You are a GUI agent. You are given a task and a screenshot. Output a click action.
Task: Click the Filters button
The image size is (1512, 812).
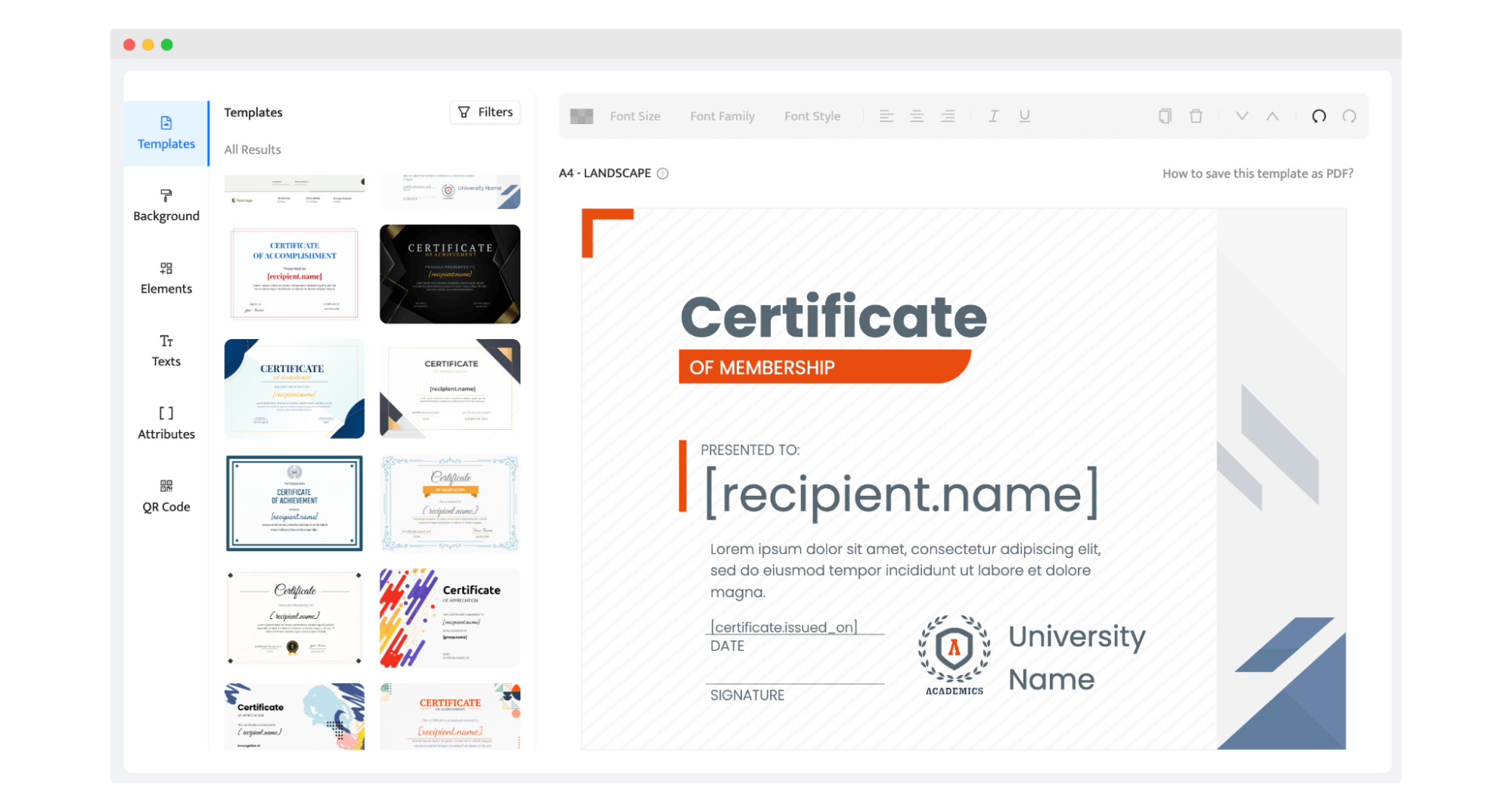coord(485,112)
